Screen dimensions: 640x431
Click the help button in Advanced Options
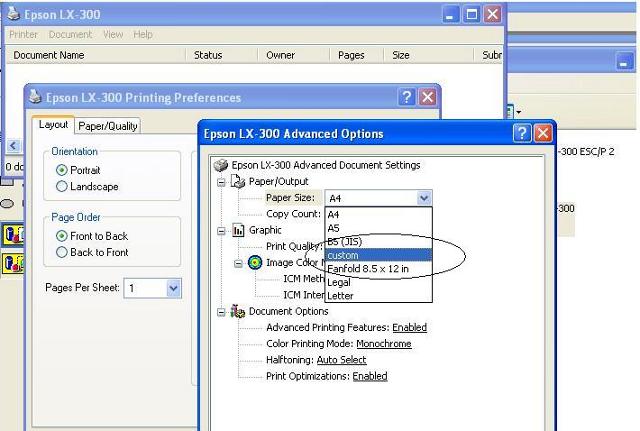tap(522, 133)
